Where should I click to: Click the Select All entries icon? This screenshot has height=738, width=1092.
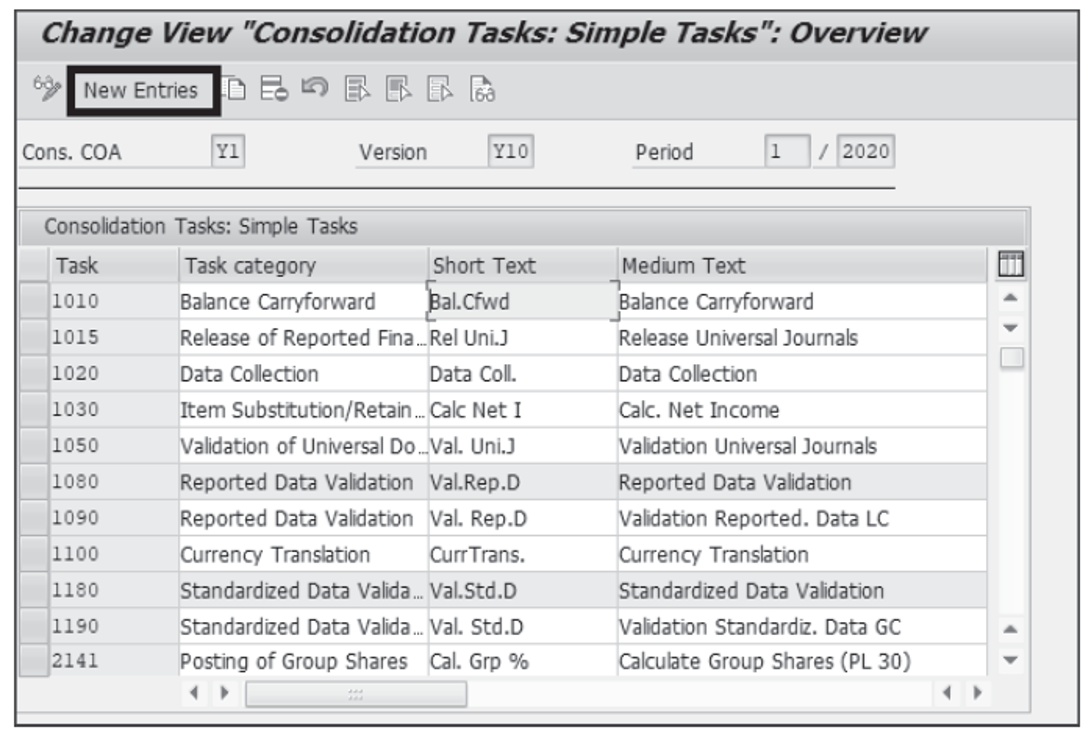pos(355,88)
